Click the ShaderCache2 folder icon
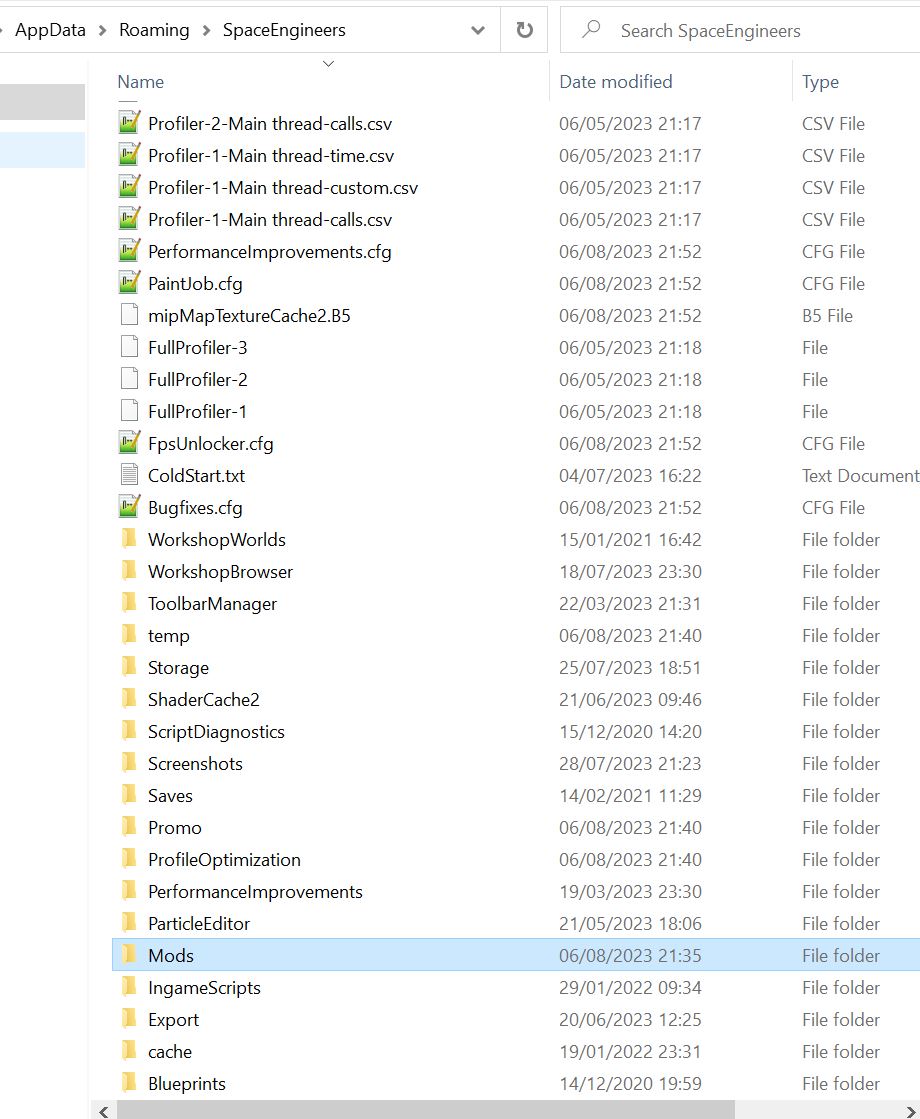Screen dimensions: 920x1119 point(129,699)
